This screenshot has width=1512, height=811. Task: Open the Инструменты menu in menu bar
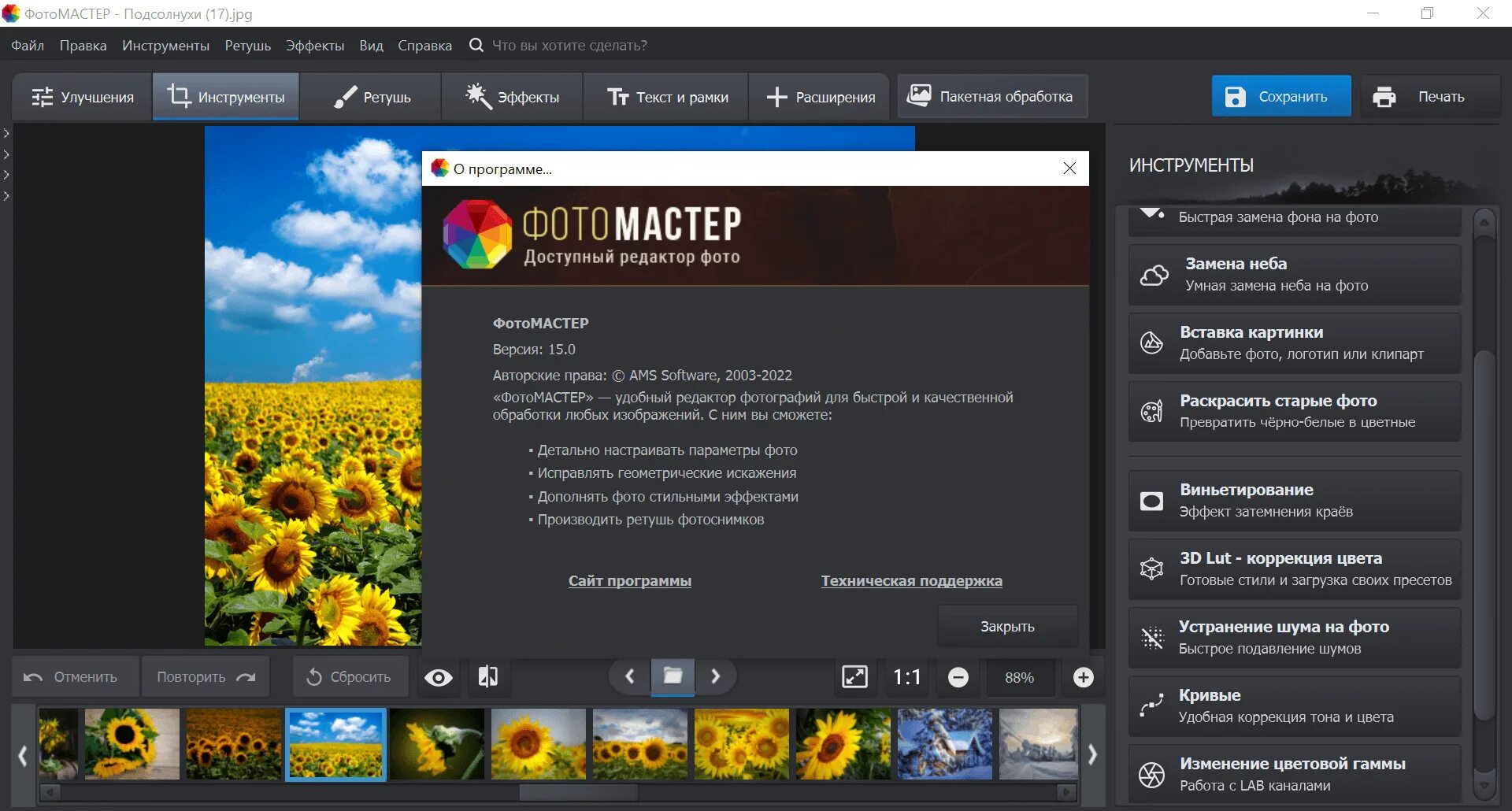point(165,46)
